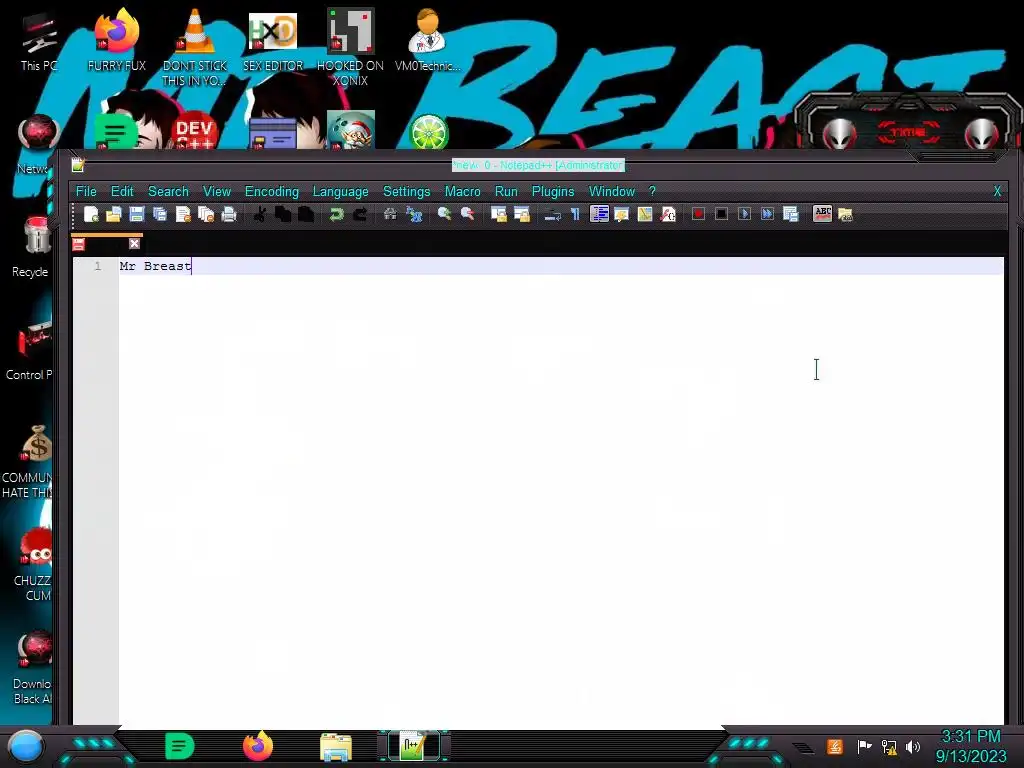Image resolution: width=1024 pixels, height=768 pixels.
Task: Open the Search menu
Action: coord(168,191)
